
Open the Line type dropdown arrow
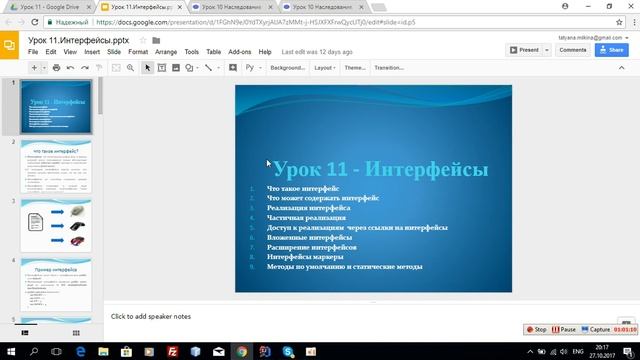coord(218,68)
